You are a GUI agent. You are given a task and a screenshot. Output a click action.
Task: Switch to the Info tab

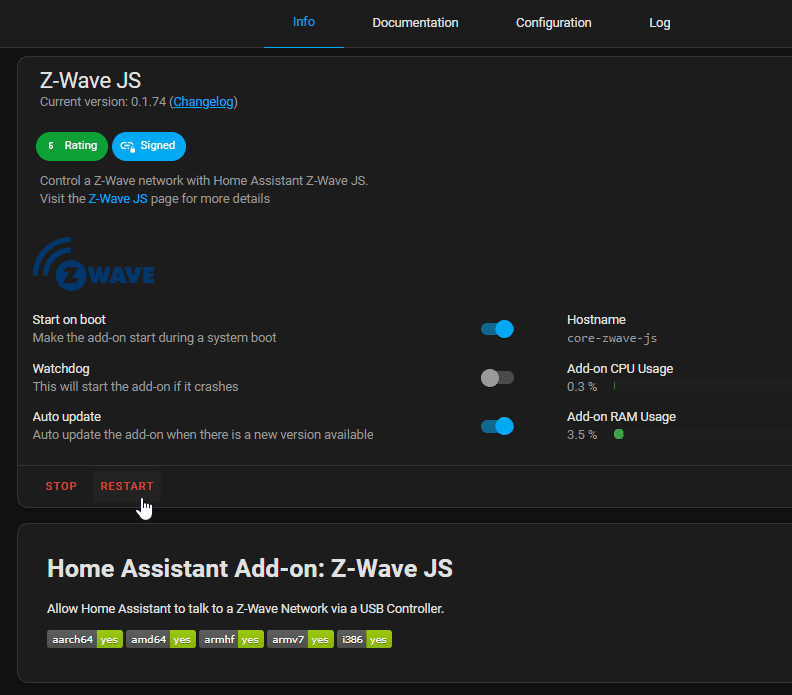[304, 23]
